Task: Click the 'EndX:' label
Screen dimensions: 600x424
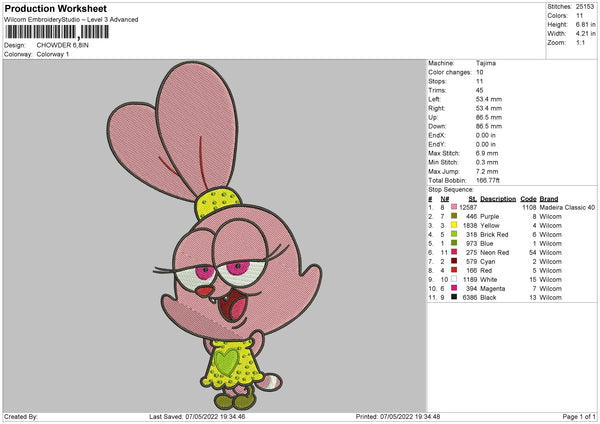Action: click(437, 135)
